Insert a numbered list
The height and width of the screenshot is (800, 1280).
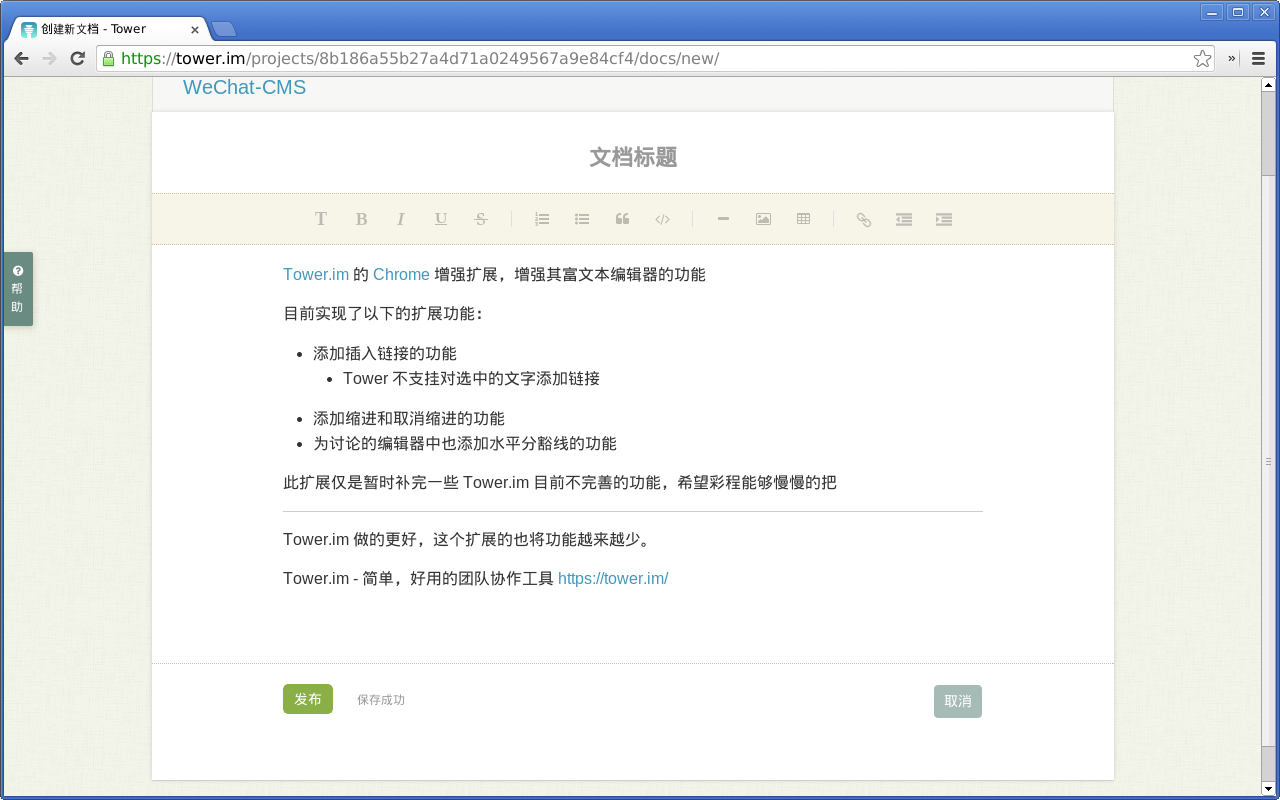tap(542, 219)
